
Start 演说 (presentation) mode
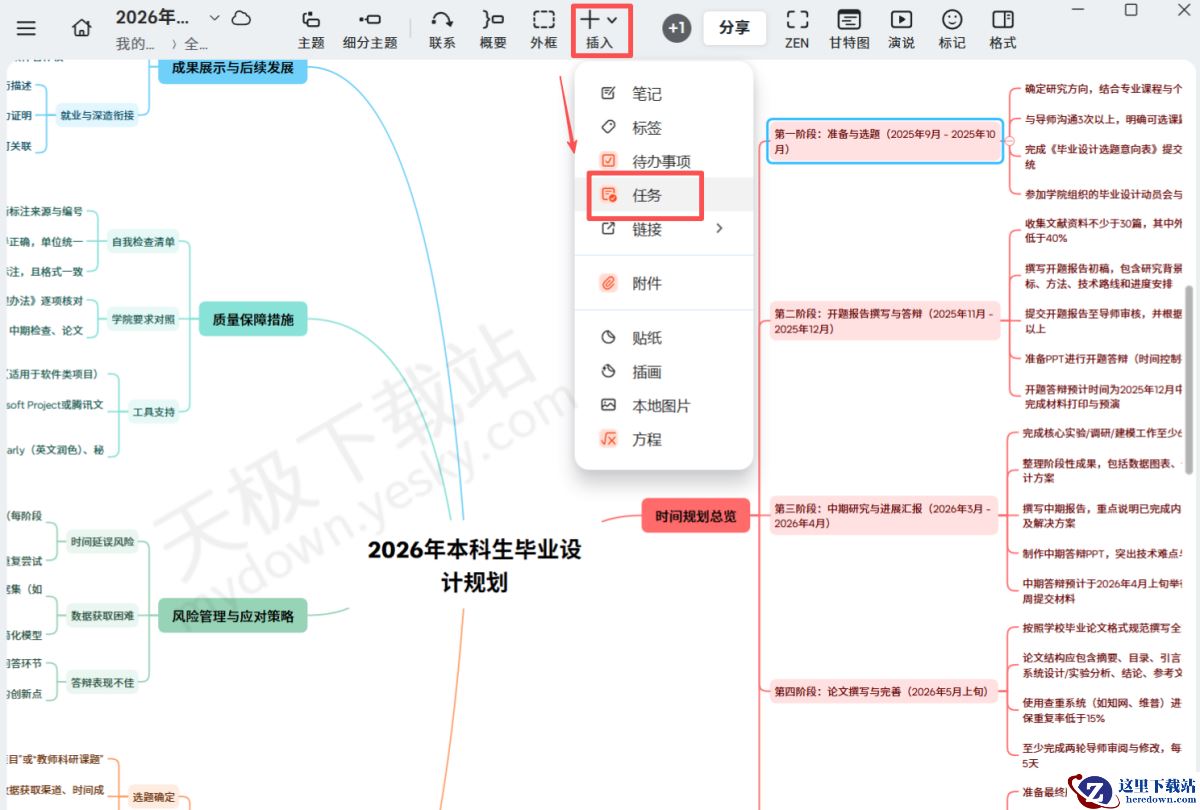tap(901, 29)
